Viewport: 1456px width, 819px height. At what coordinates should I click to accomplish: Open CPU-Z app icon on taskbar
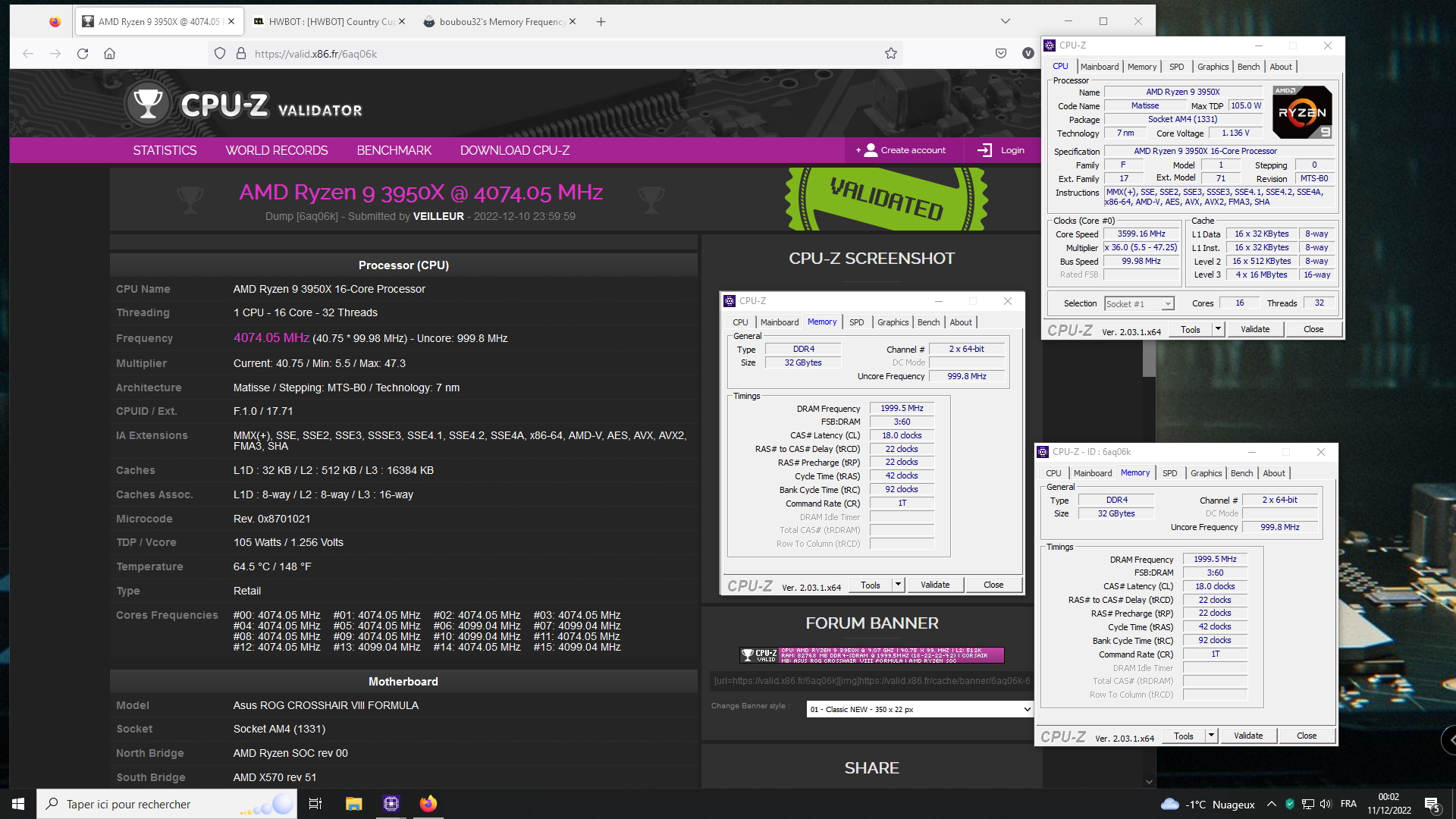(391, 804)
